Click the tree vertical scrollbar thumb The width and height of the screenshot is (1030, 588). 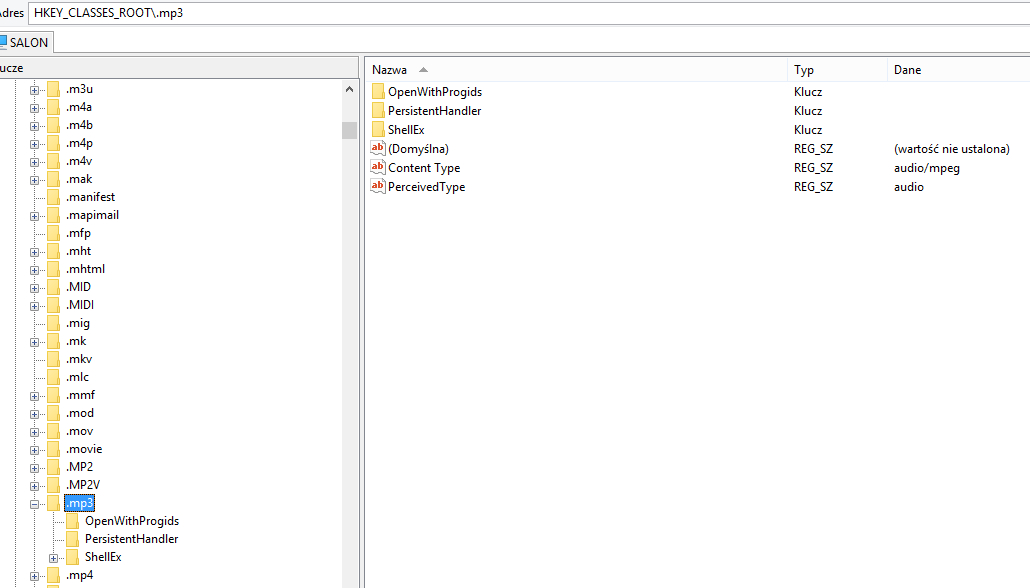[349, 130]
